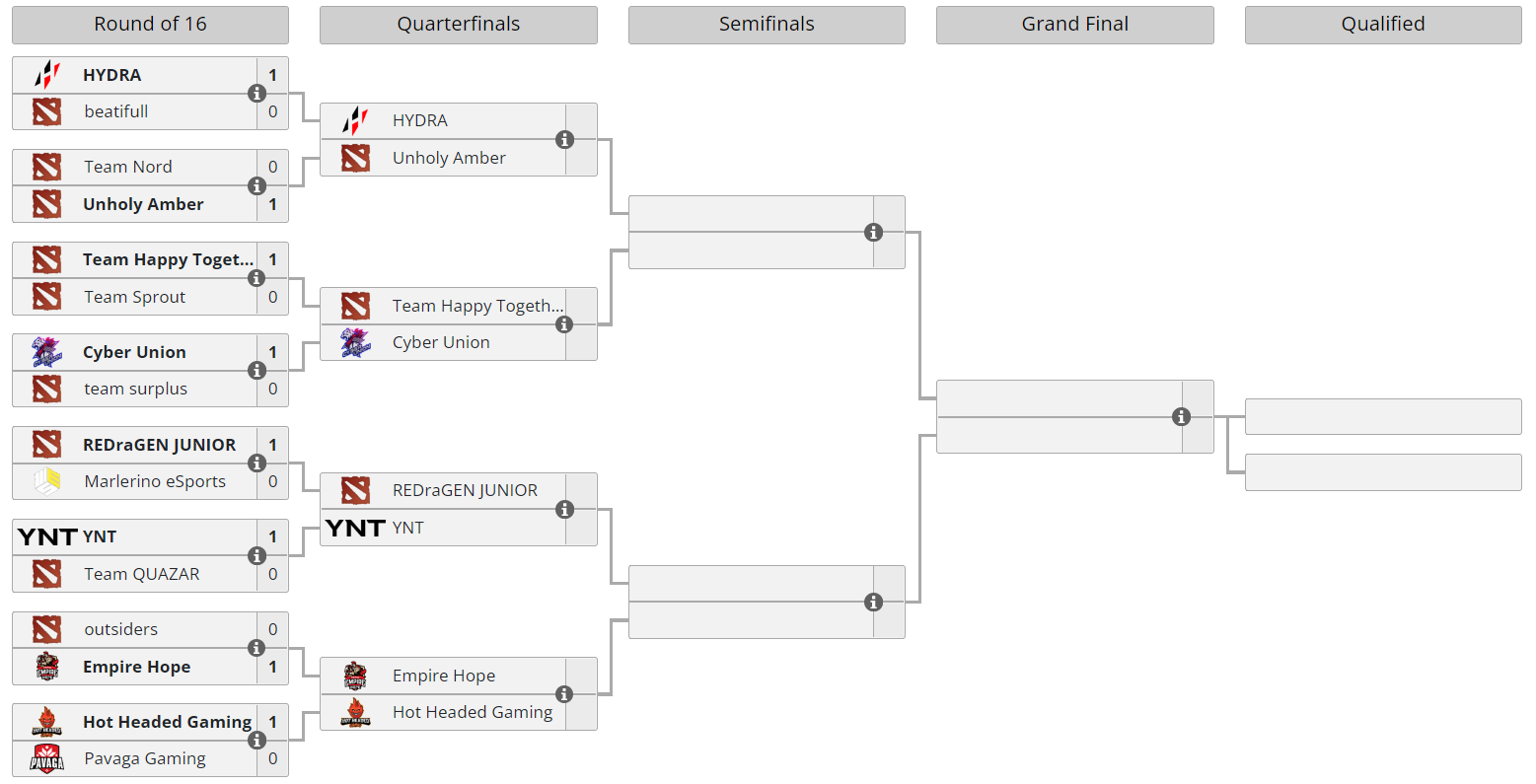Click the Grand Final header

[x=1074, y=25]
